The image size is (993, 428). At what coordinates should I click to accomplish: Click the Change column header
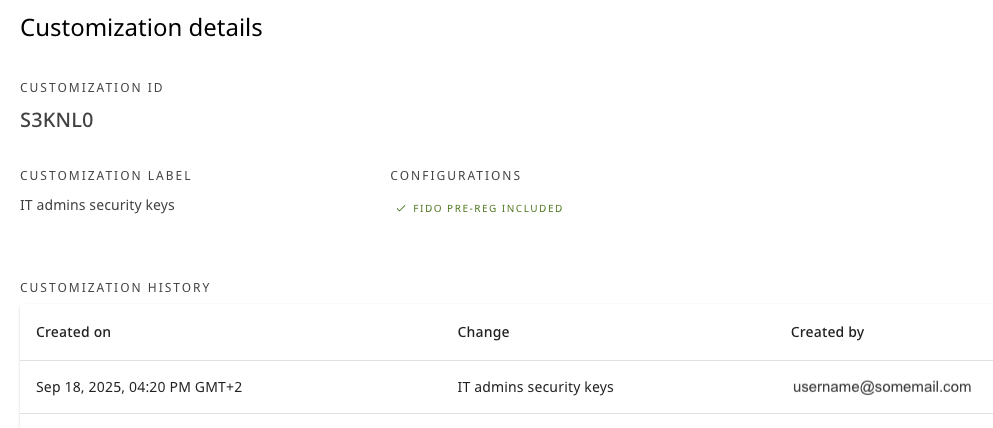tap(483, 332)
